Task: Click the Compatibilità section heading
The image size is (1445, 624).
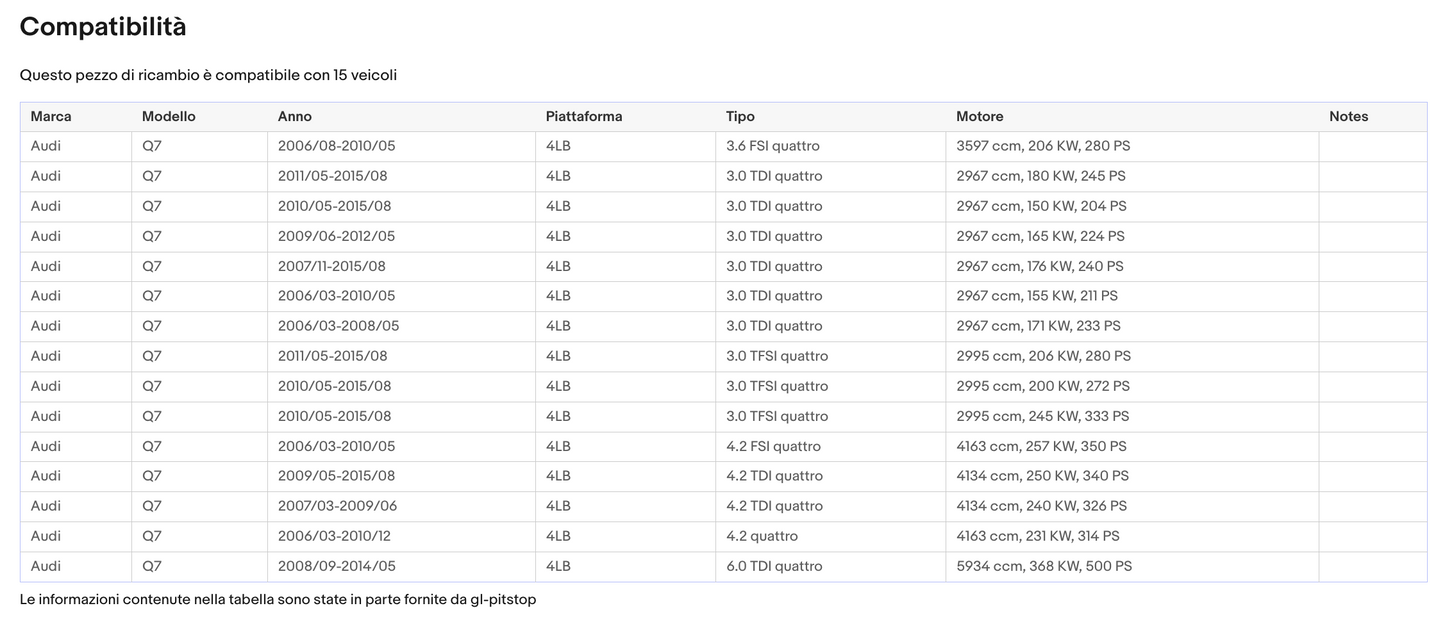Action: (103, 27)
